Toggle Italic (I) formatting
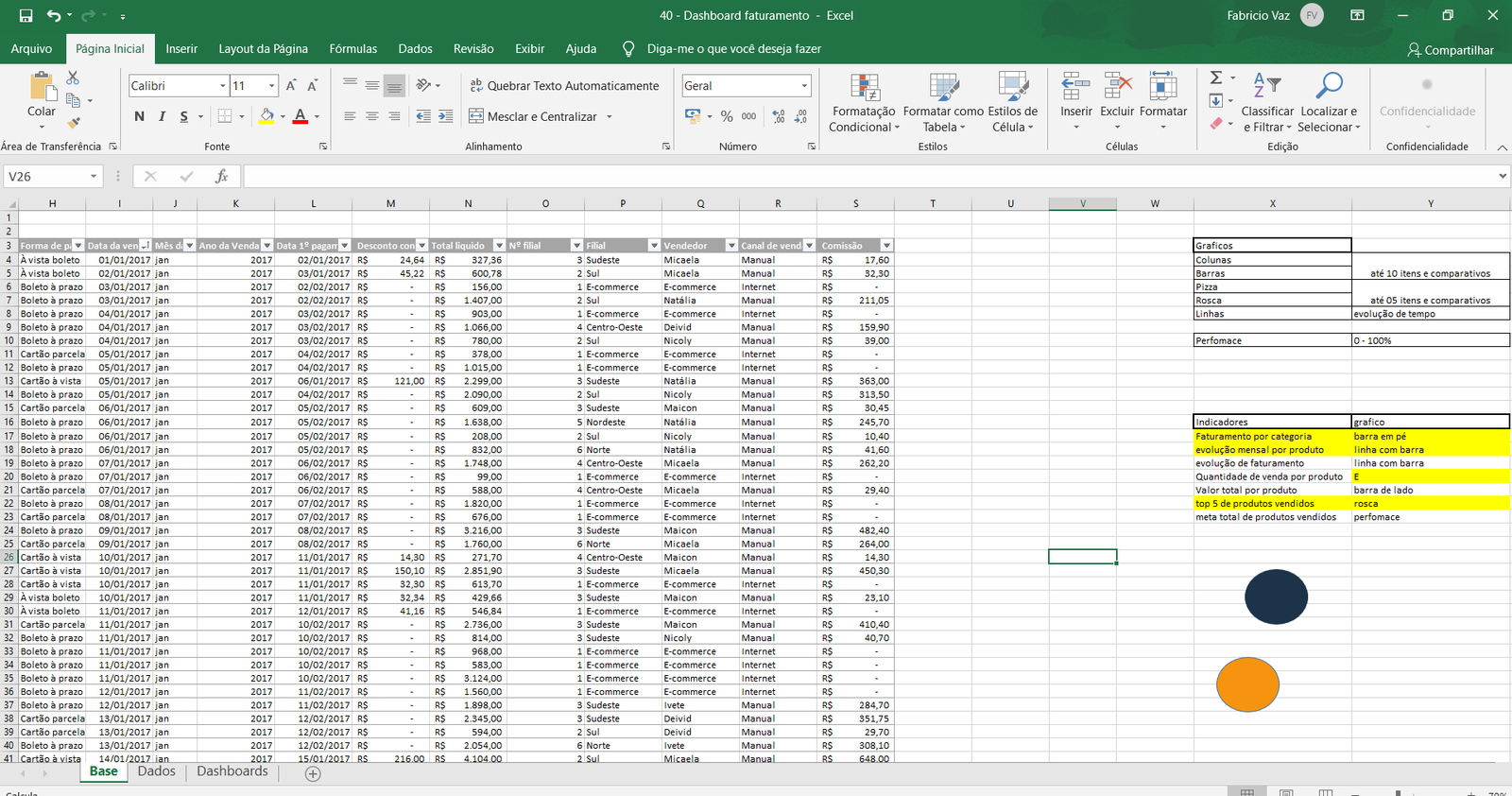 (162, 116)
